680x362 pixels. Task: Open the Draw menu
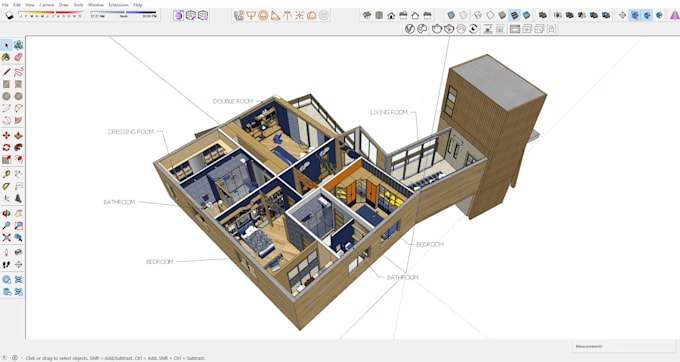[64, 4]
